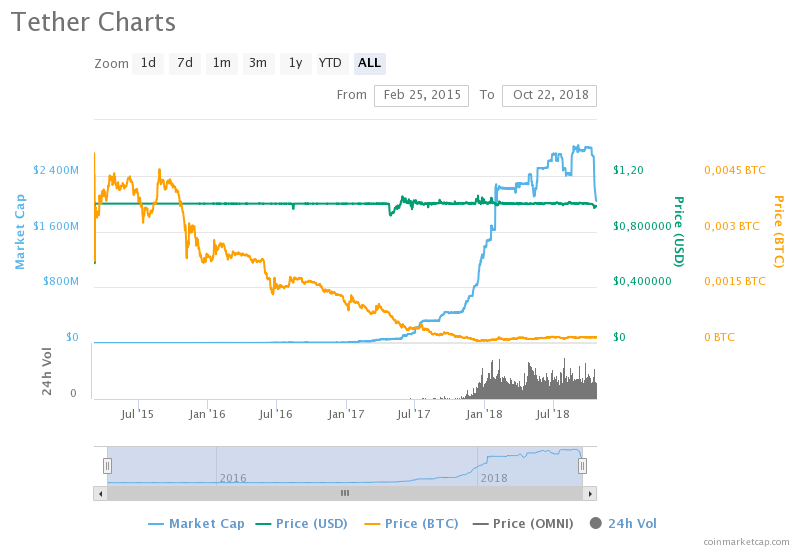
Task: Click the 2018 marker in navigator
Action: pos(494,478)
